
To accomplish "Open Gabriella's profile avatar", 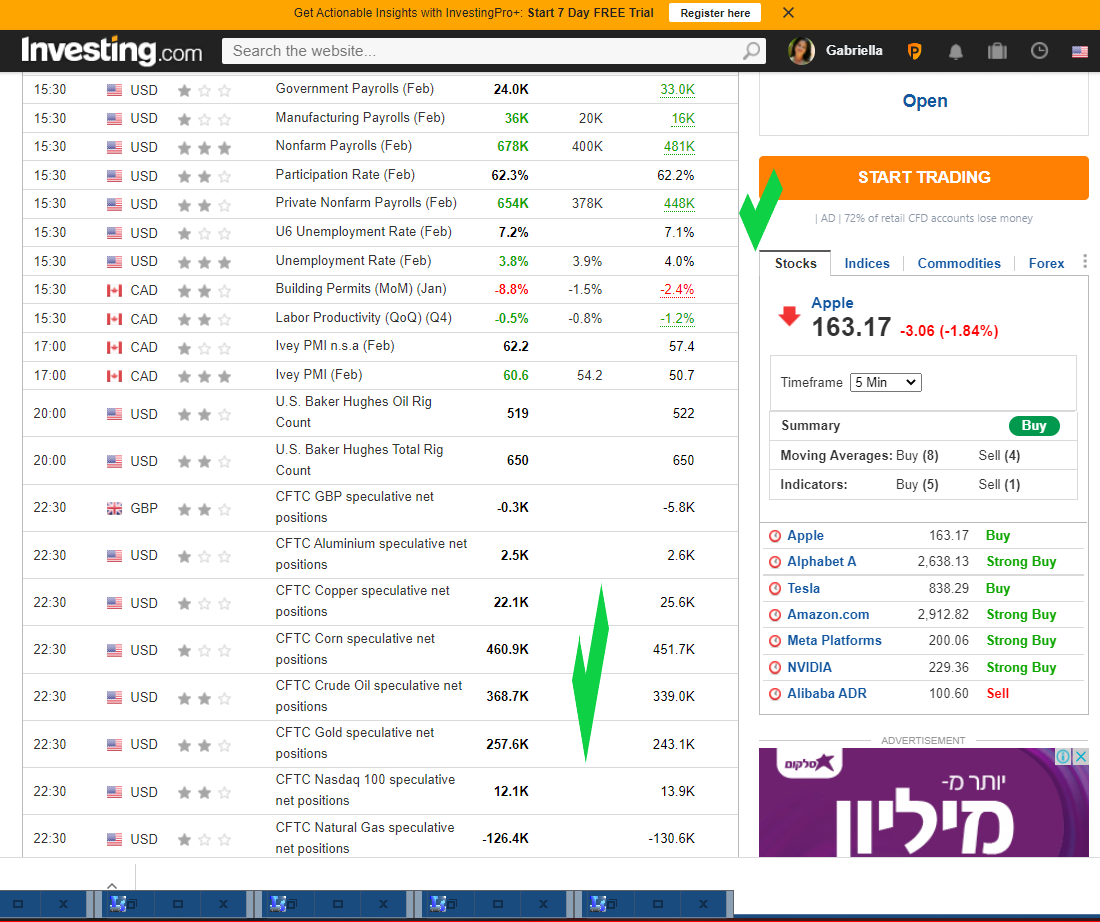I will point(801,51).
